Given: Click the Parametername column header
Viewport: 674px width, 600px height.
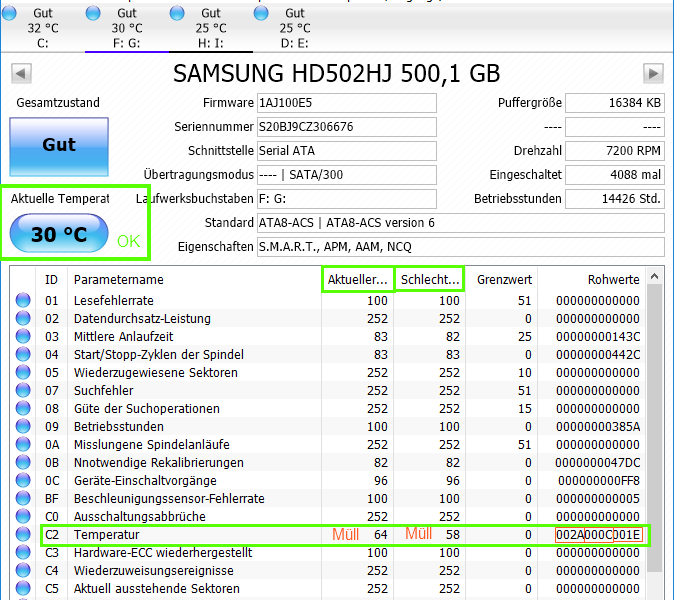Looking at the screenshot, I should click(x=194, y=280).
